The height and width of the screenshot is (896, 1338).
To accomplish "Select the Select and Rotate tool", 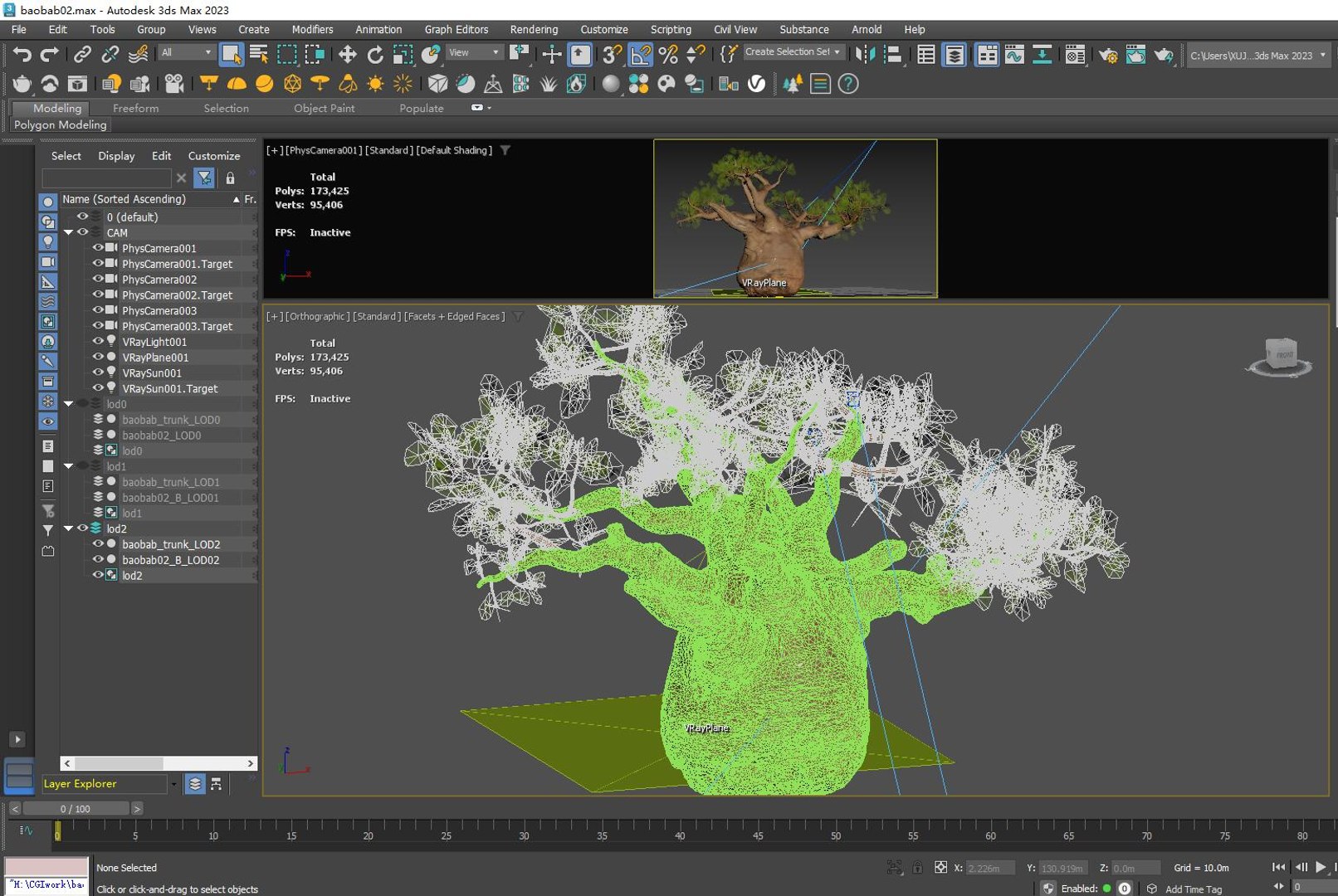I will point(375,55).
